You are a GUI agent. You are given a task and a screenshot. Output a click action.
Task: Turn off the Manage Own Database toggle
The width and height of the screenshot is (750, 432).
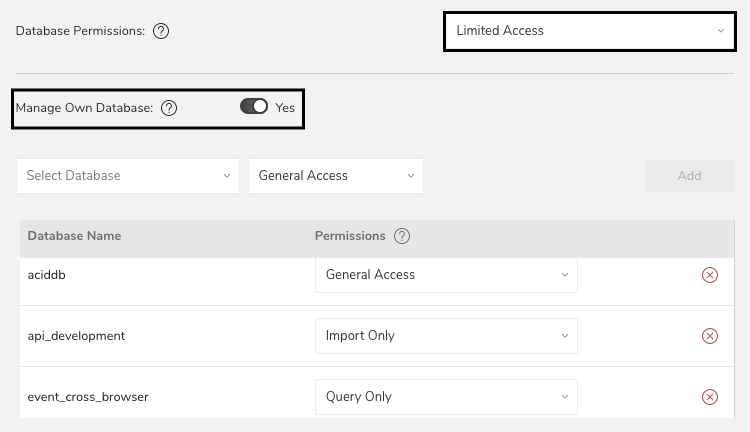pos(254,107)
